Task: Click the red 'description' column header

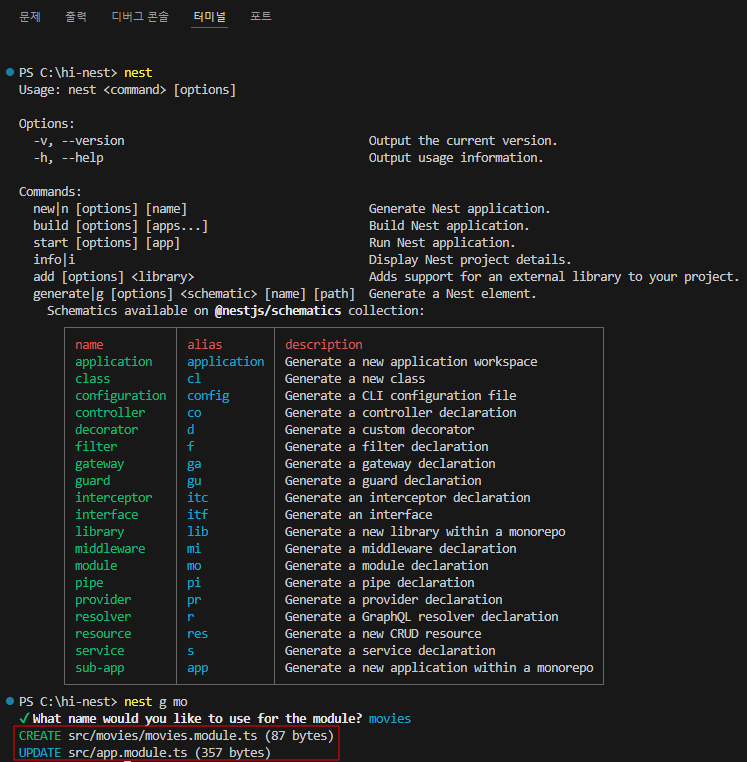Action: click(x=324, y=345)
